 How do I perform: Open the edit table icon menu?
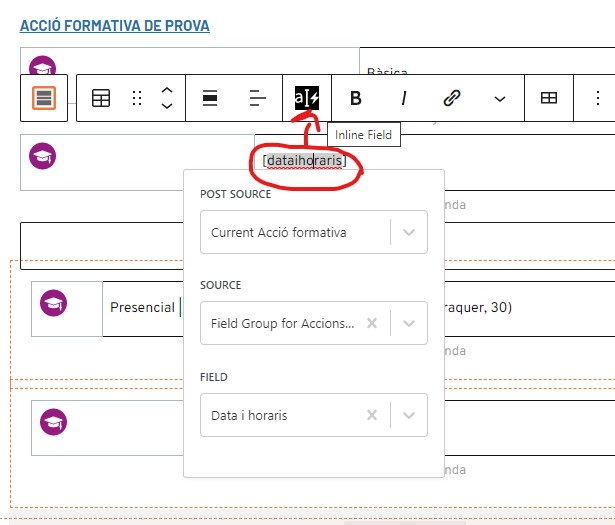pyautogui.click(x=549, y=98)
